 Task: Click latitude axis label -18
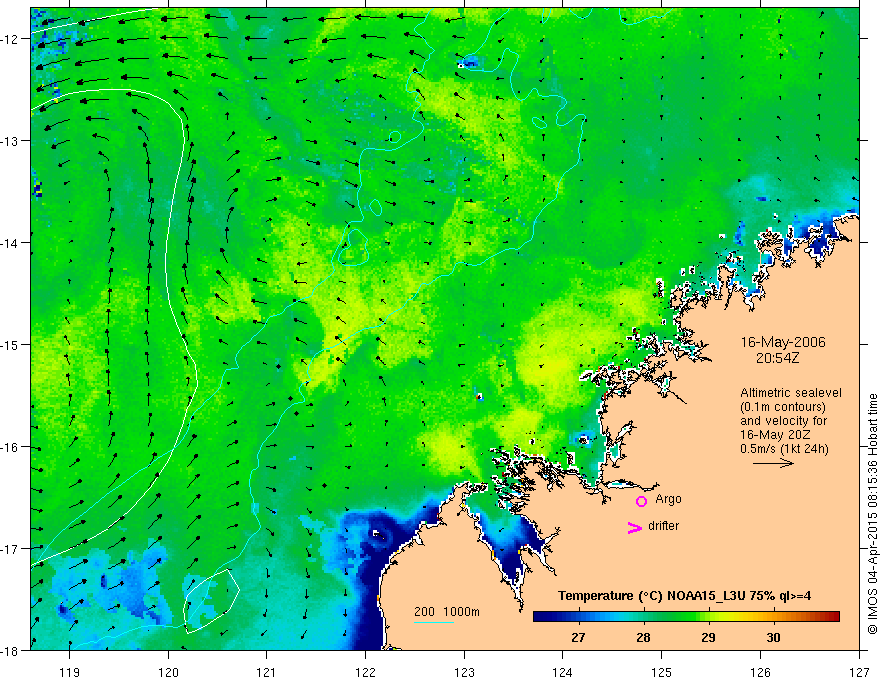[10, 650]
